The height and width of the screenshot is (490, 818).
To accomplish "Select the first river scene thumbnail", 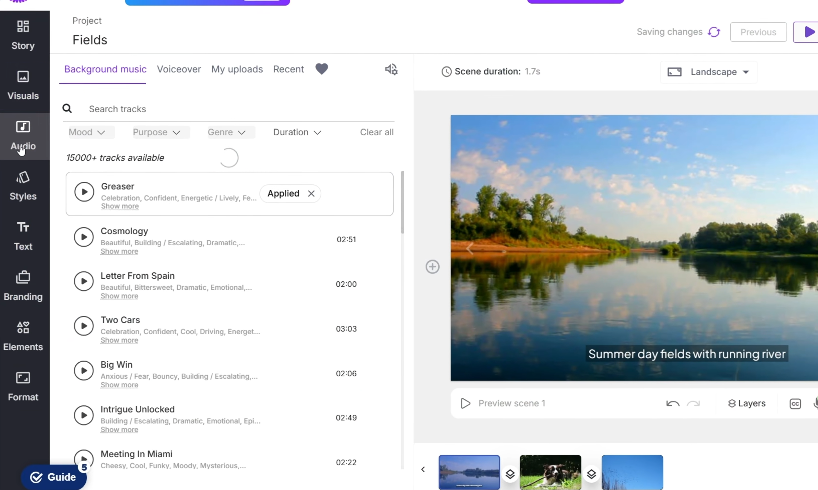I will tap(469, 472).
